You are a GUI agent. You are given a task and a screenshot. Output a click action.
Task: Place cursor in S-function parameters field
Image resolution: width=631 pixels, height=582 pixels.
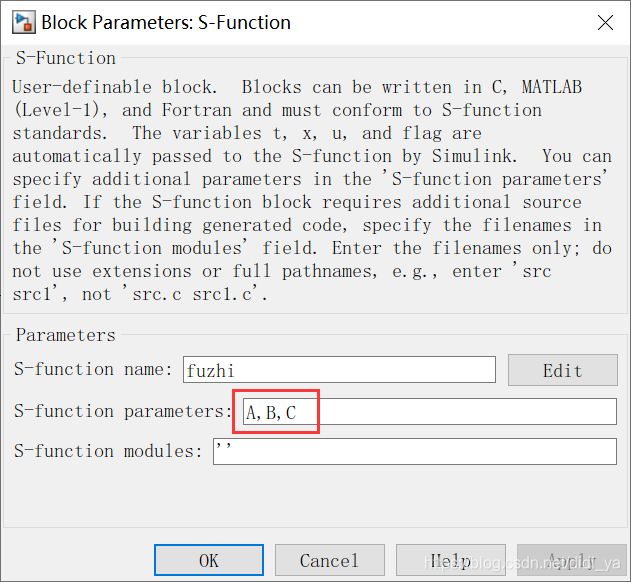coord(429,411)
